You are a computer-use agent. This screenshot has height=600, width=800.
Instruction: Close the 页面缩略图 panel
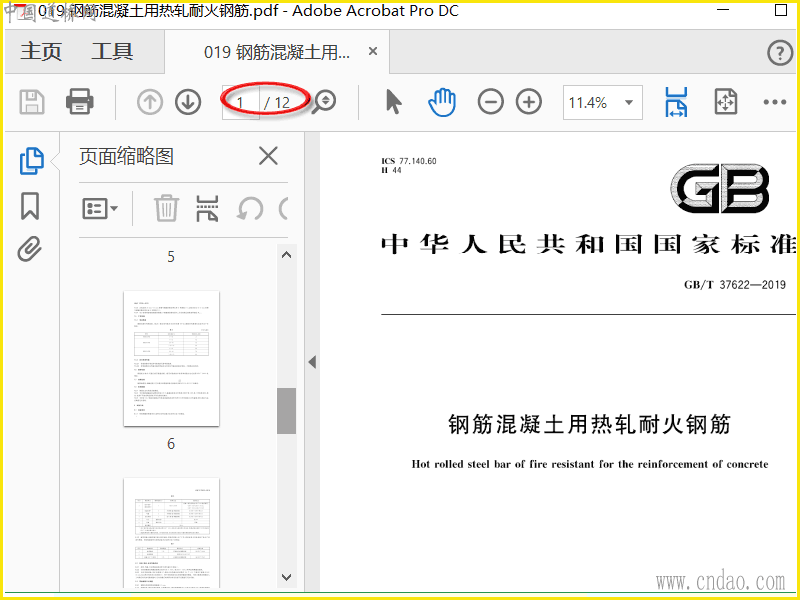point(268,156)
